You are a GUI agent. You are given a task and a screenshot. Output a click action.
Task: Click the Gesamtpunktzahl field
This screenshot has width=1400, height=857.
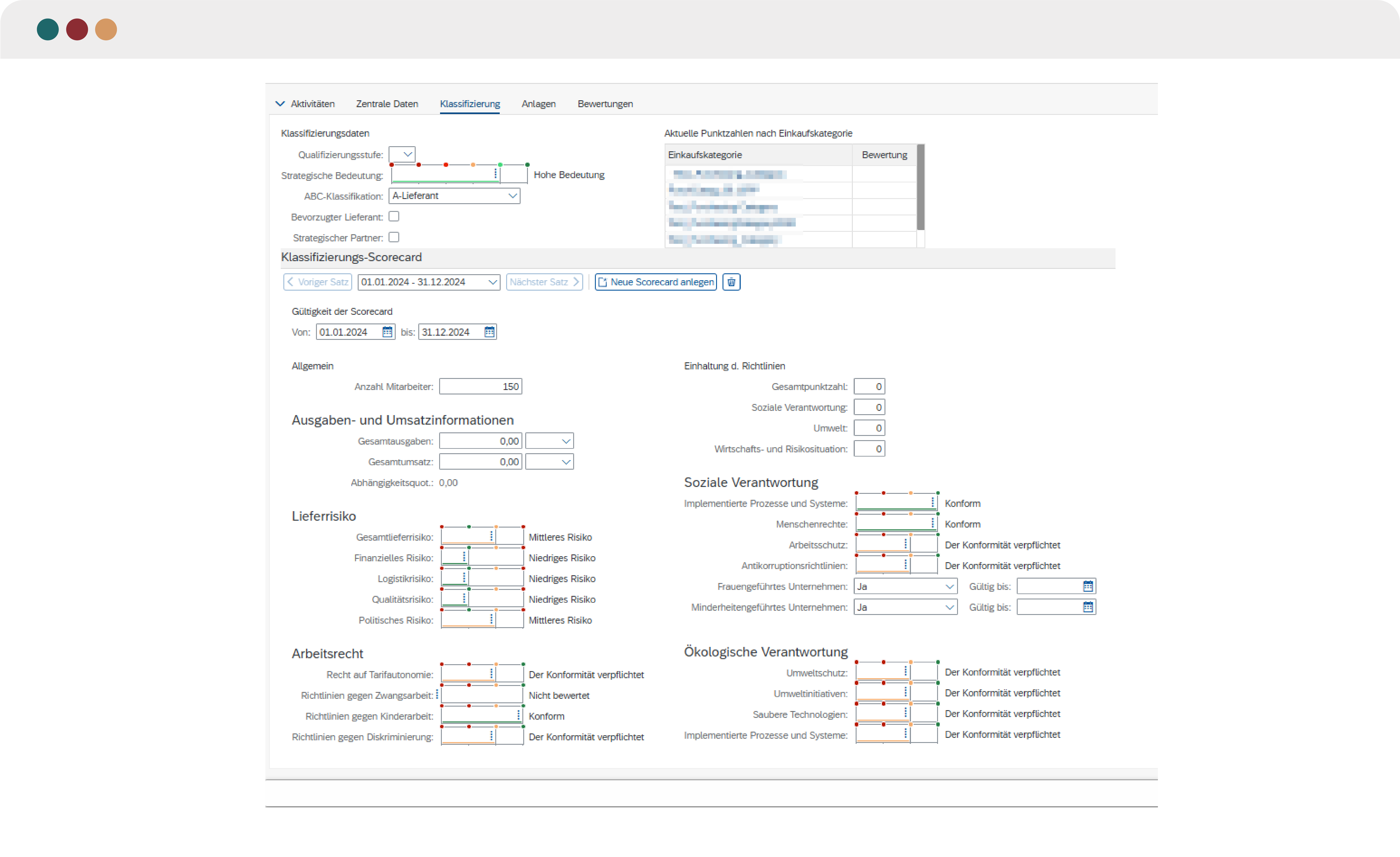(x=869, y=386)
